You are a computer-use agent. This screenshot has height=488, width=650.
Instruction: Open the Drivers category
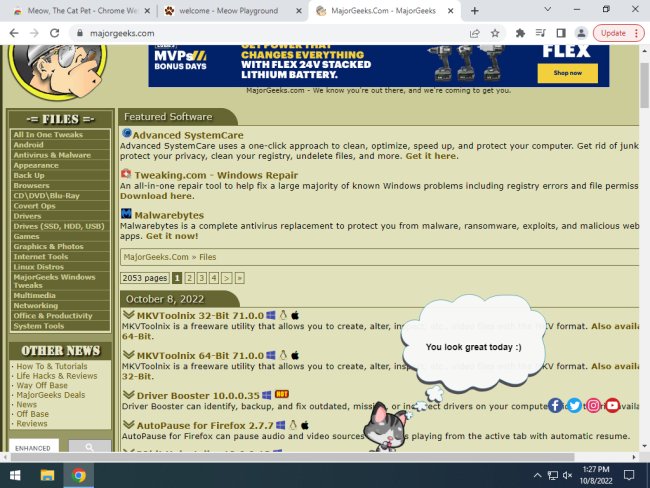27,216
